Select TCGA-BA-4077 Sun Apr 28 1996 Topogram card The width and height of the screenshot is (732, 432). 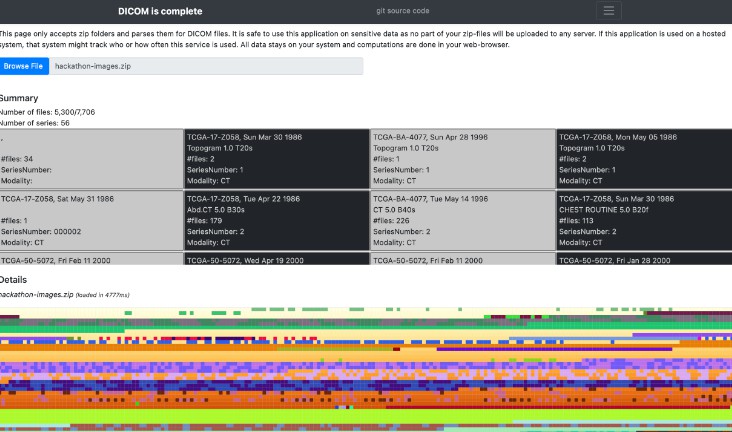463,159
